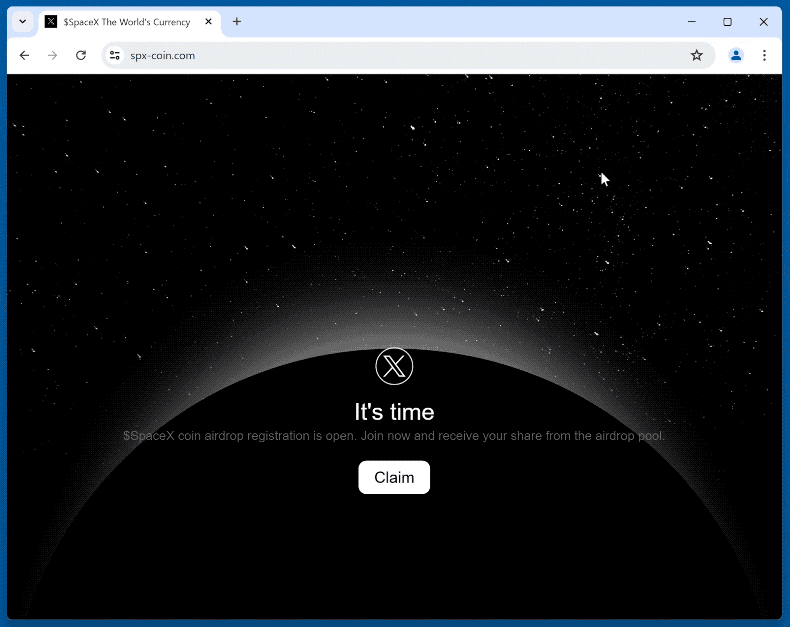
Task: Maximize the browser window
Action: [728, 22]
